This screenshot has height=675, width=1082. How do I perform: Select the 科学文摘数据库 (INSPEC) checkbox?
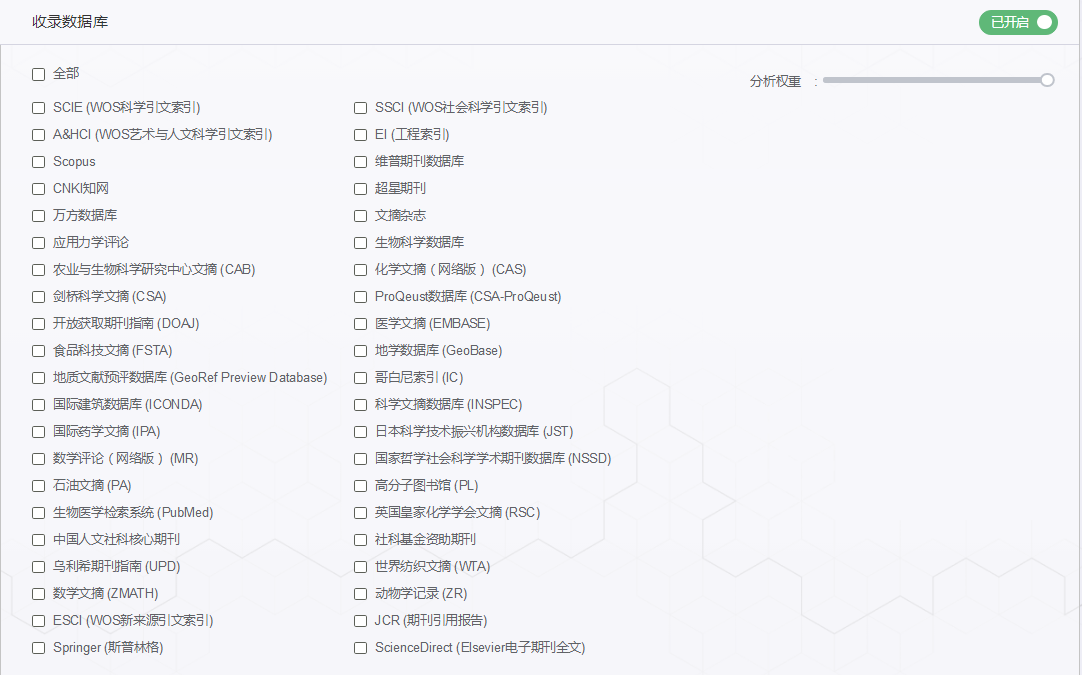[x=360, y=404]
